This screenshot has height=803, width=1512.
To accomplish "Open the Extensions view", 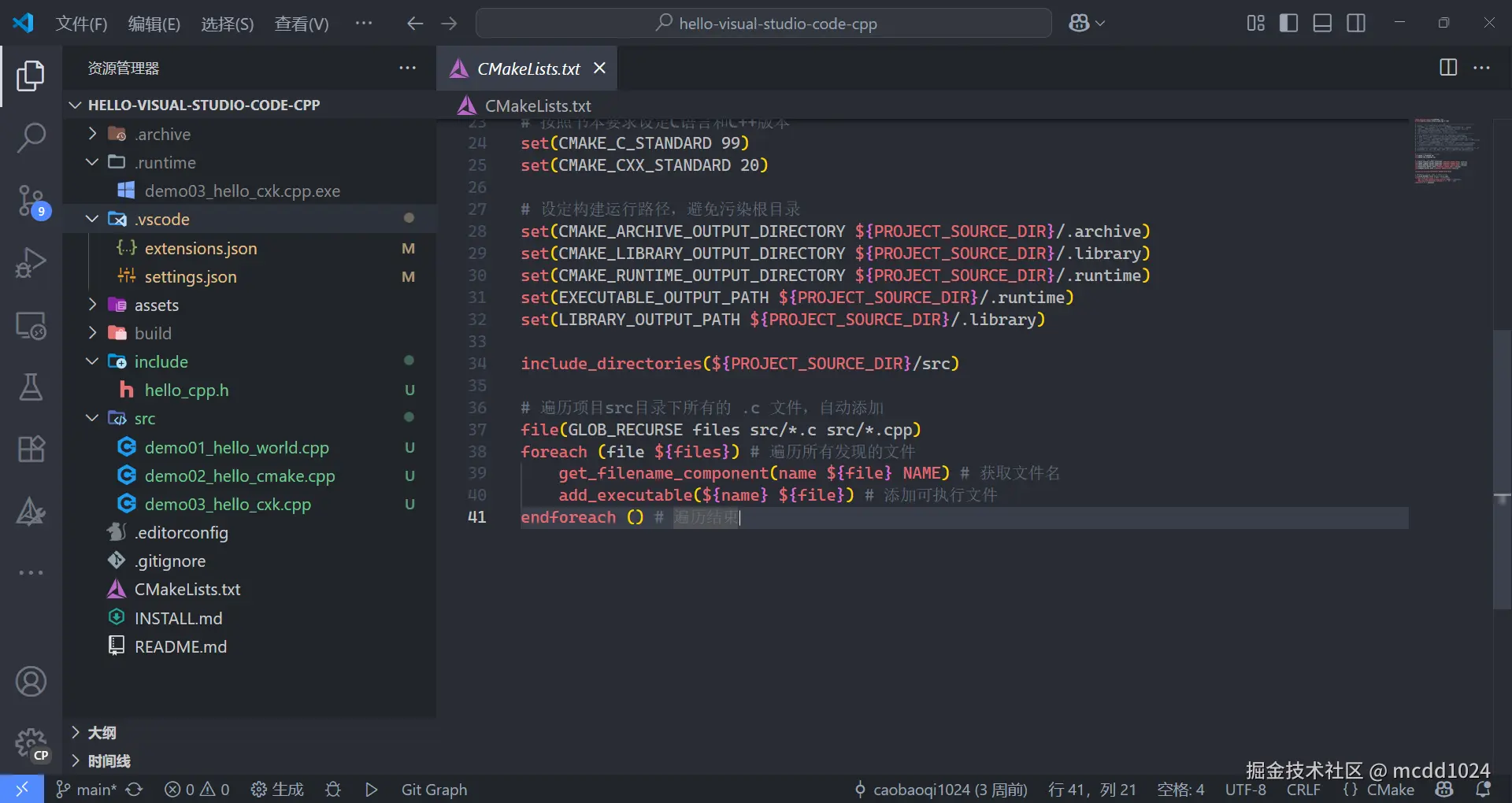I will point(31,449).
